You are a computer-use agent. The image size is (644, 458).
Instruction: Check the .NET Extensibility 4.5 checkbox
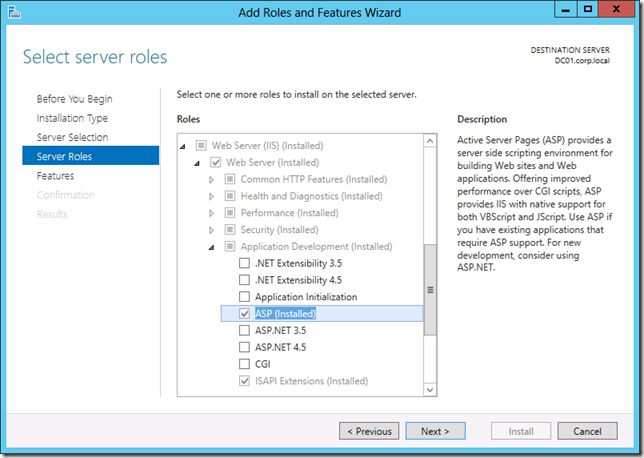coord(246,280)
